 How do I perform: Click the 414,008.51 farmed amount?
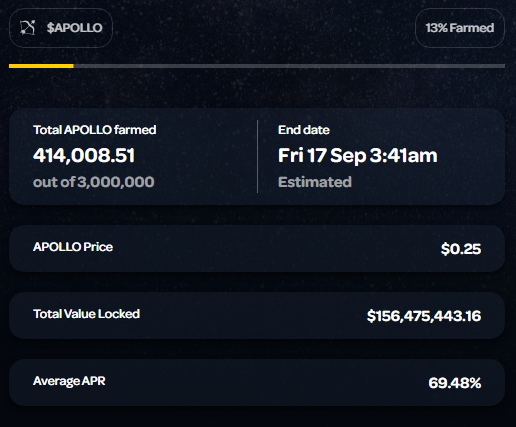(84, 155)
